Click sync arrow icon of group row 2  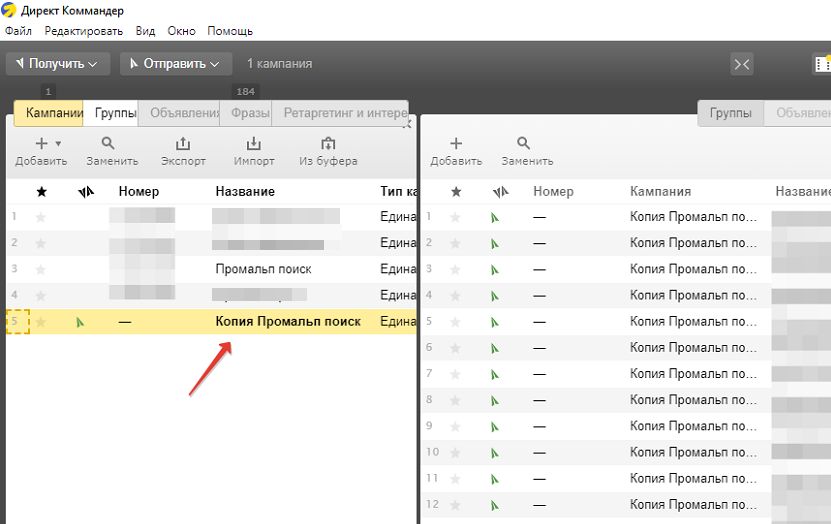[x=495, y=244]
